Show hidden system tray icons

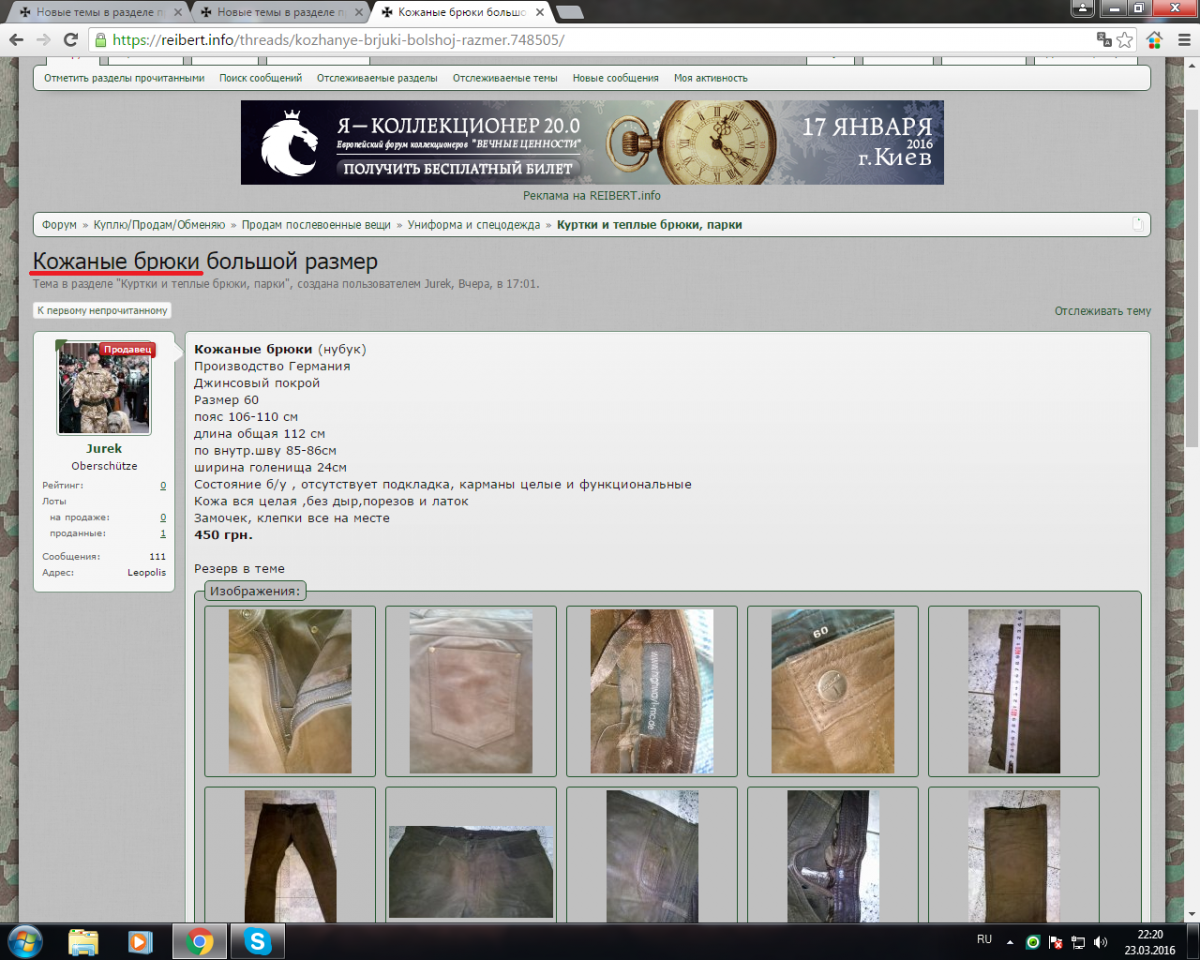[1010, 942]
